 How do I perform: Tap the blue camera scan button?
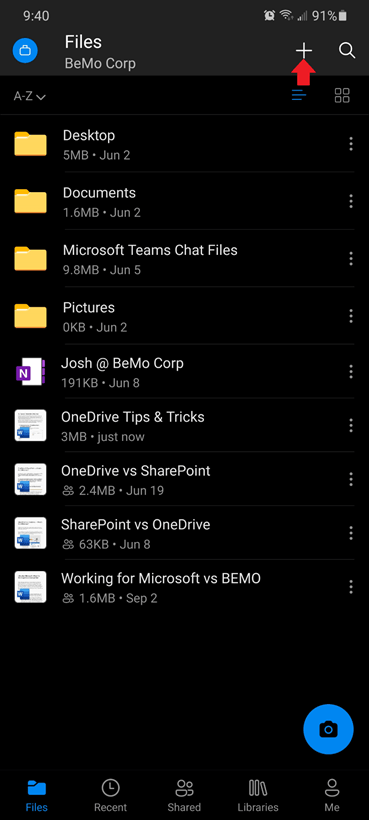tap(328, 729)
